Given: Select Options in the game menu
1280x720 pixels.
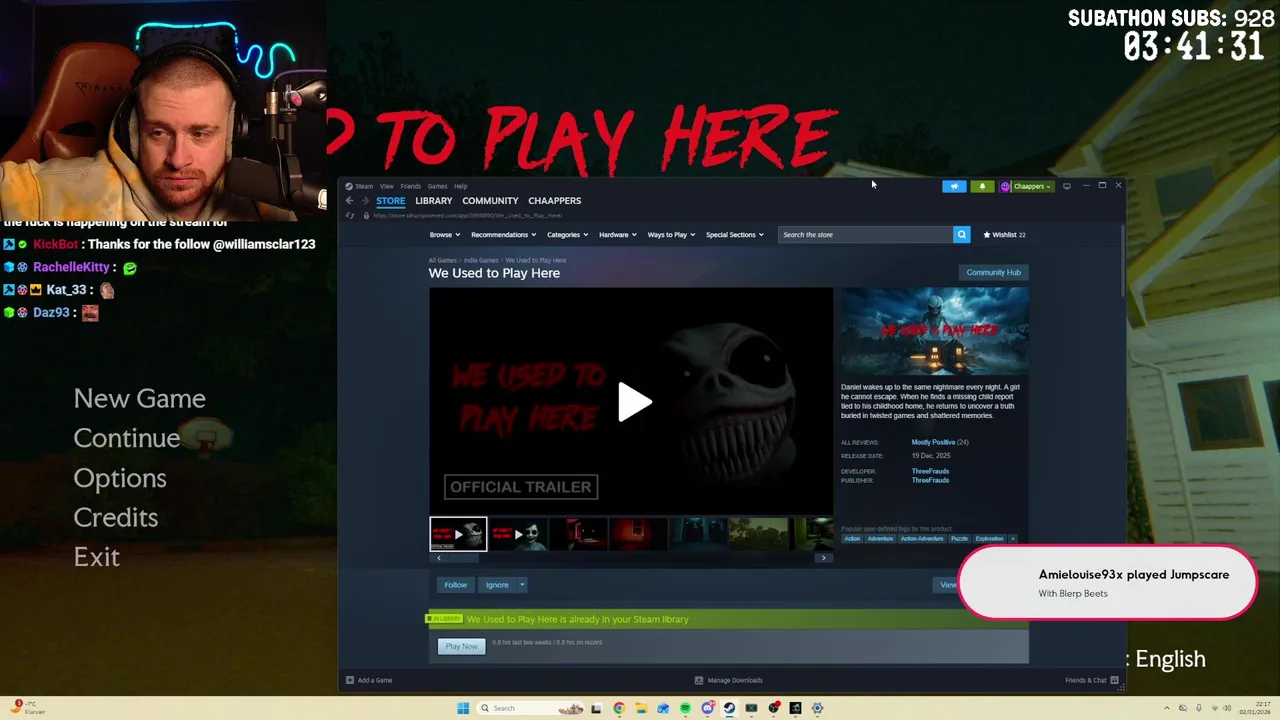Looking at the screenshot, I should pyautogui.click(x=119, y=478).
